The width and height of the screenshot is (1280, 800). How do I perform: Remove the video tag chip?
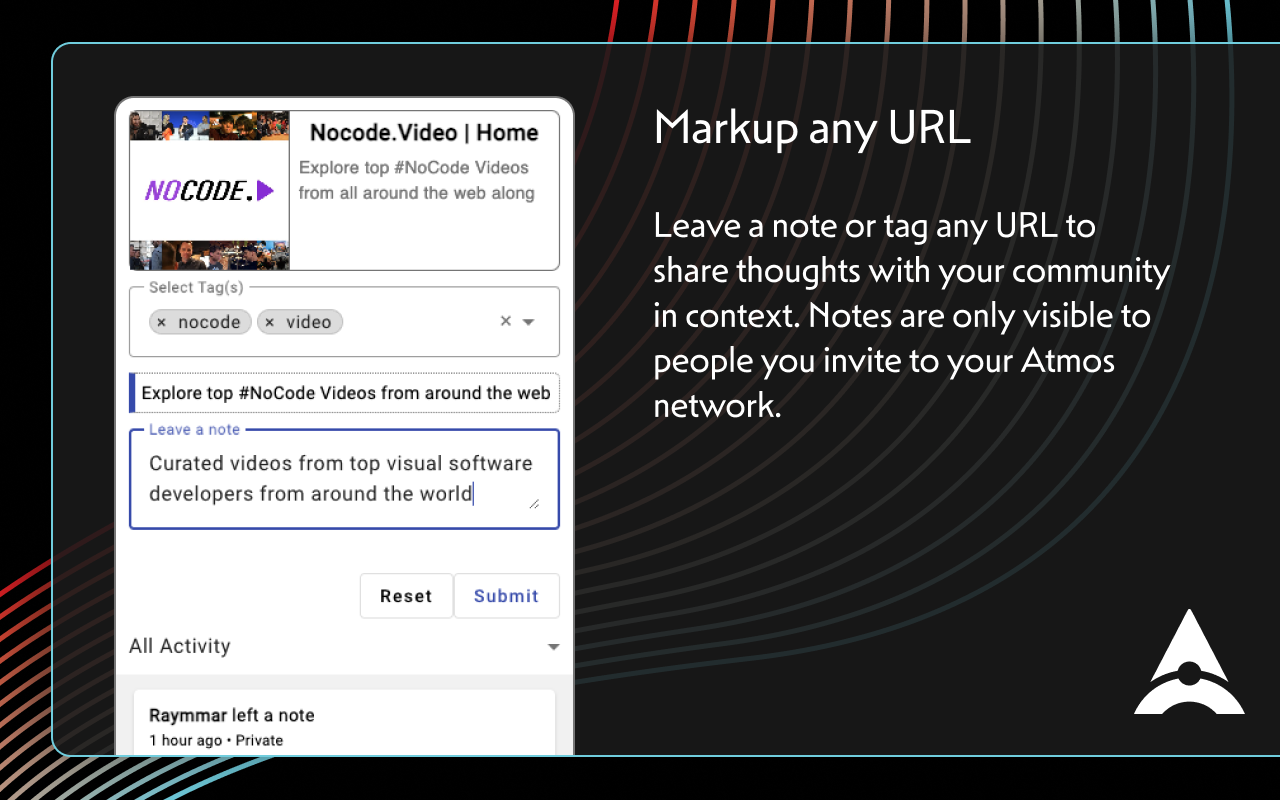click(x=269, y=322)
